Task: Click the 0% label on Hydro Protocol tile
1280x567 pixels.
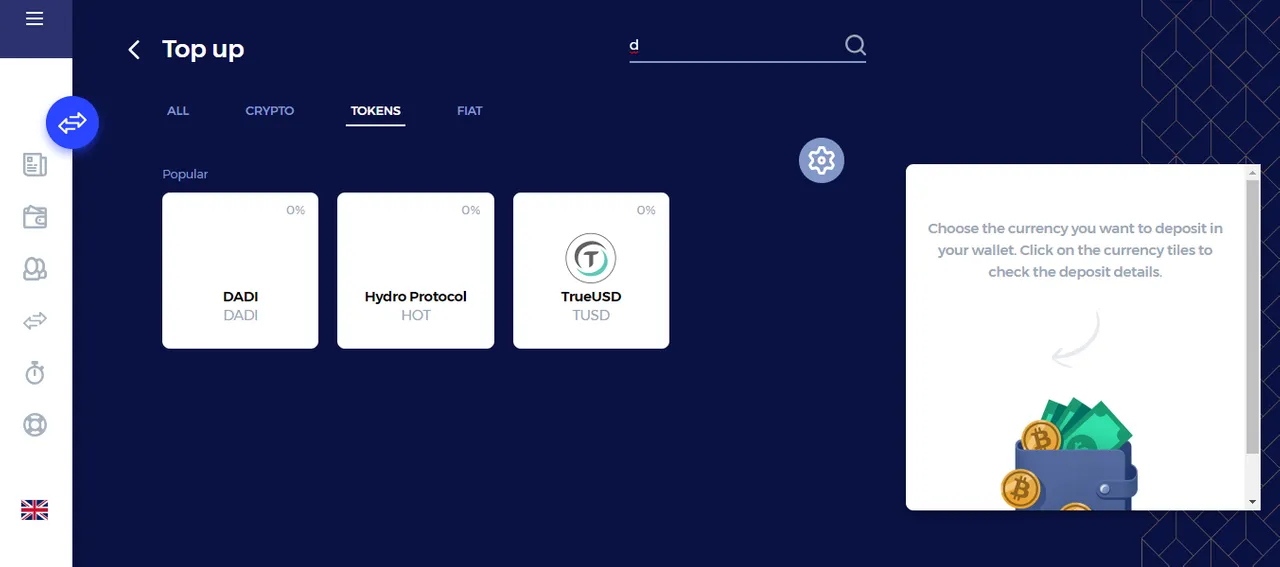Action: click(x=471, y=210)
